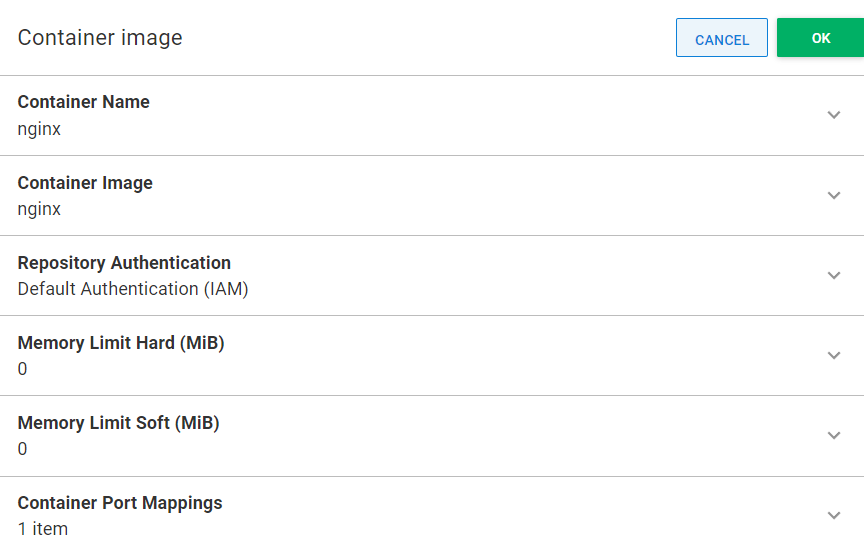Click the Memory Limit Hard (MiB) label
864x556 pixels.
[121, 343]
